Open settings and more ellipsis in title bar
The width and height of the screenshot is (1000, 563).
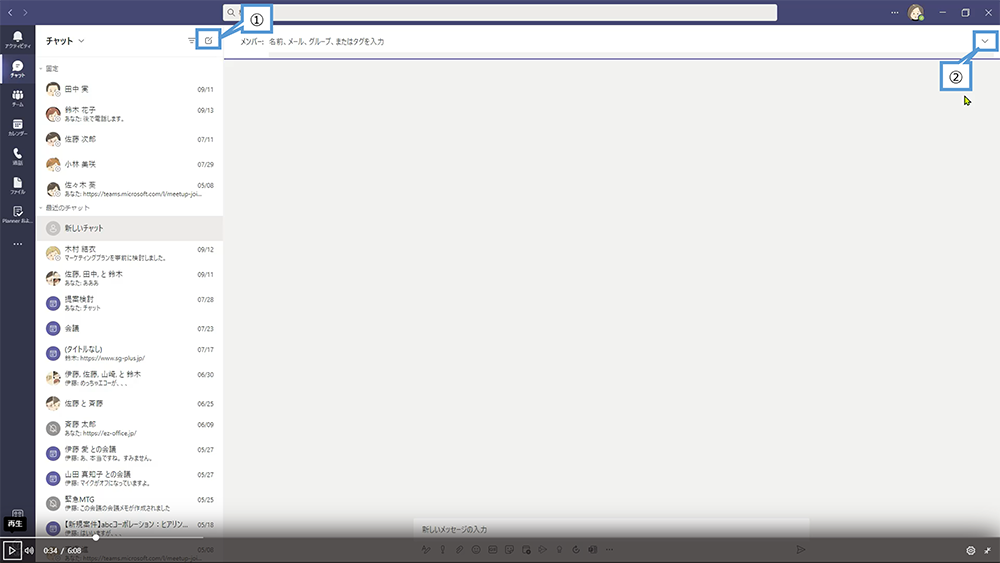point(894,12)
